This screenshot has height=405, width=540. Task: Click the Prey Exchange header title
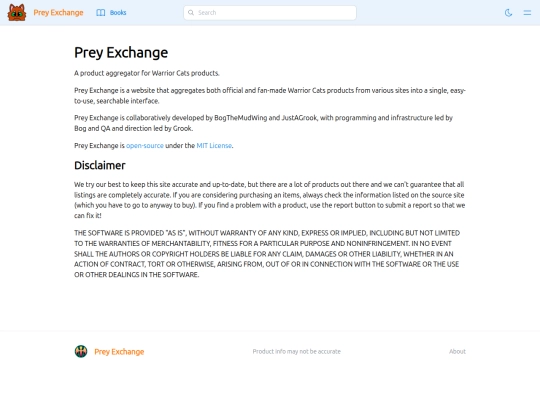click(58, 13)
